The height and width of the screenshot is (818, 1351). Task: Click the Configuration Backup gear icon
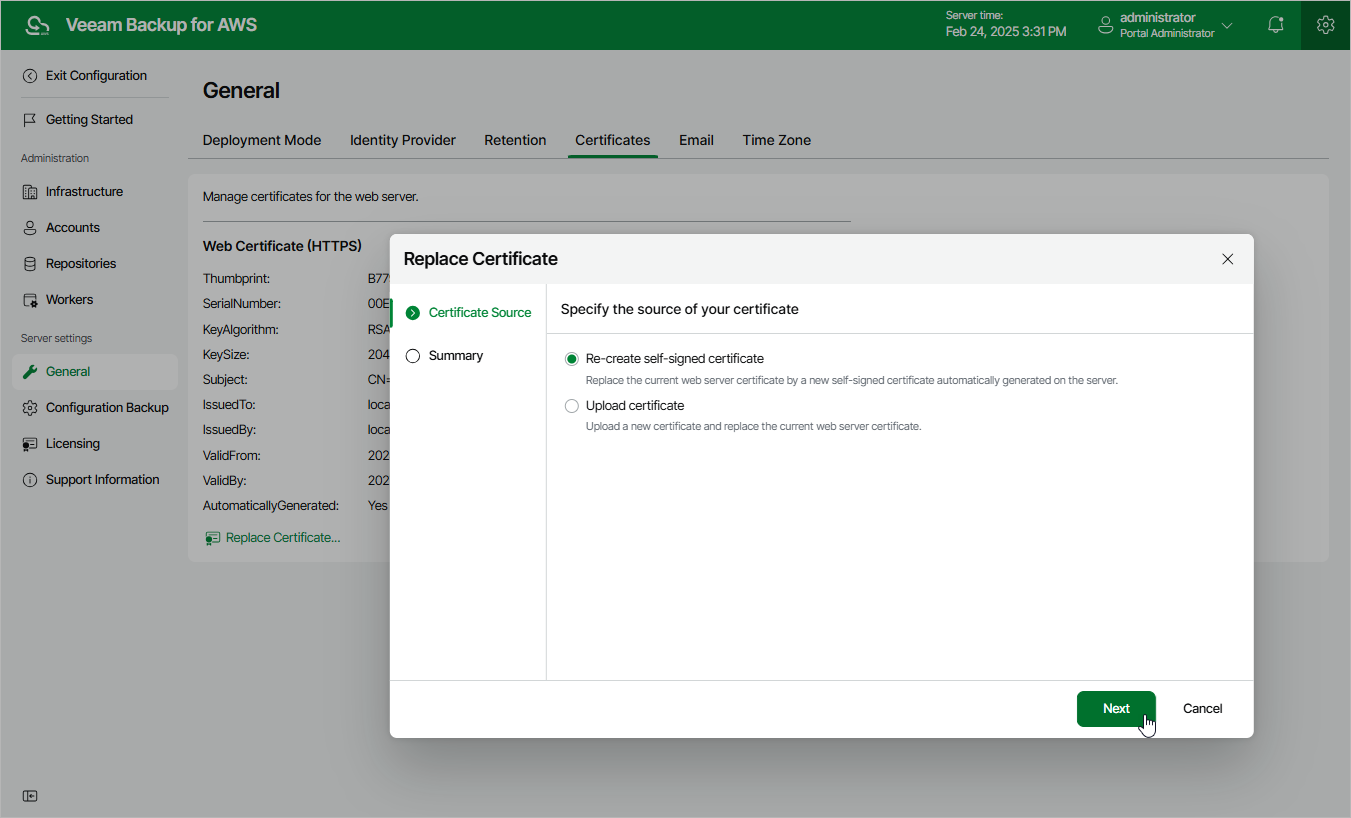tap(30, 408)
